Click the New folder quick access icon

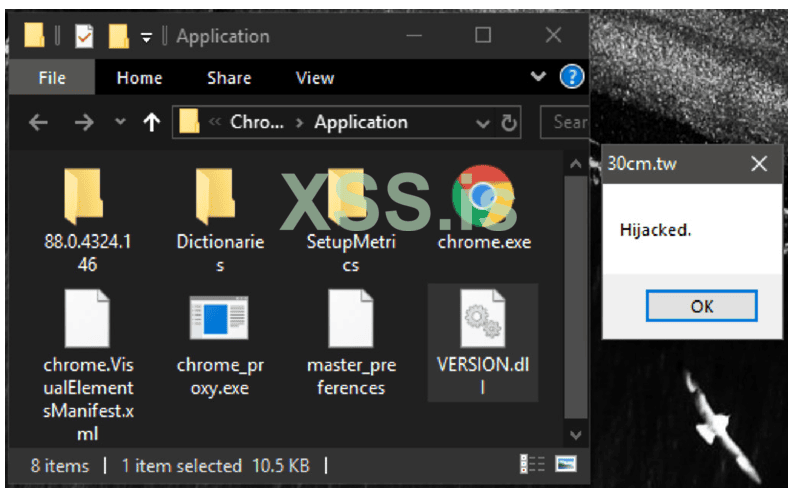click(118, 37)
